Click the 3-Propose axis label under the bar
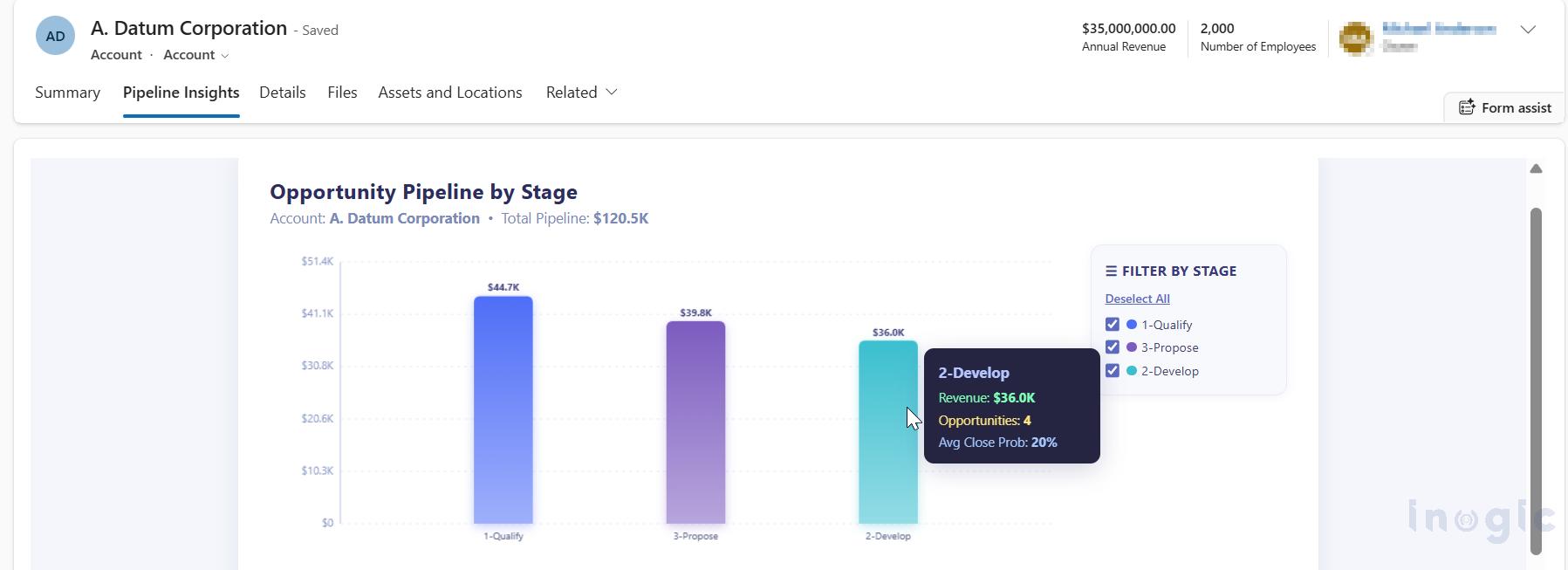Screen dimensions: 1568x570 695,536
